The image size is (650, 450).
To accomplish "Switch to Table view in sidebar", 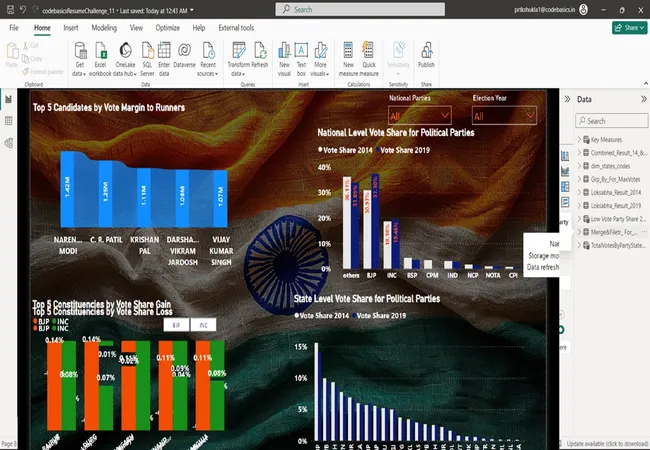I will (x=9, y=121).
